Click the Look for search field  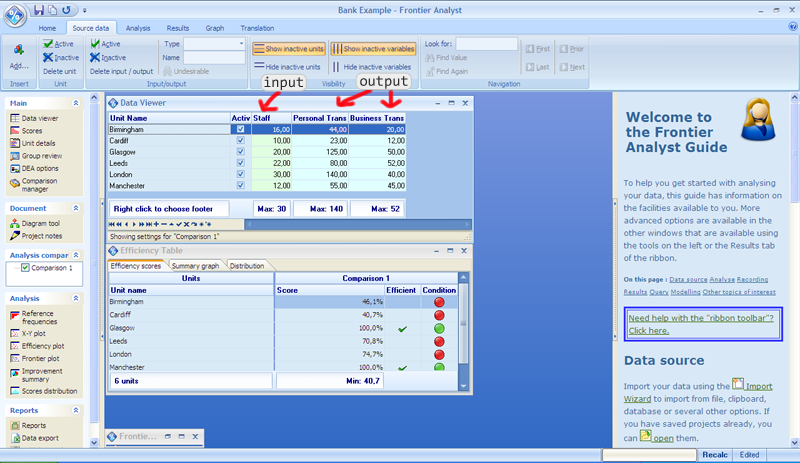coord(486,44)
